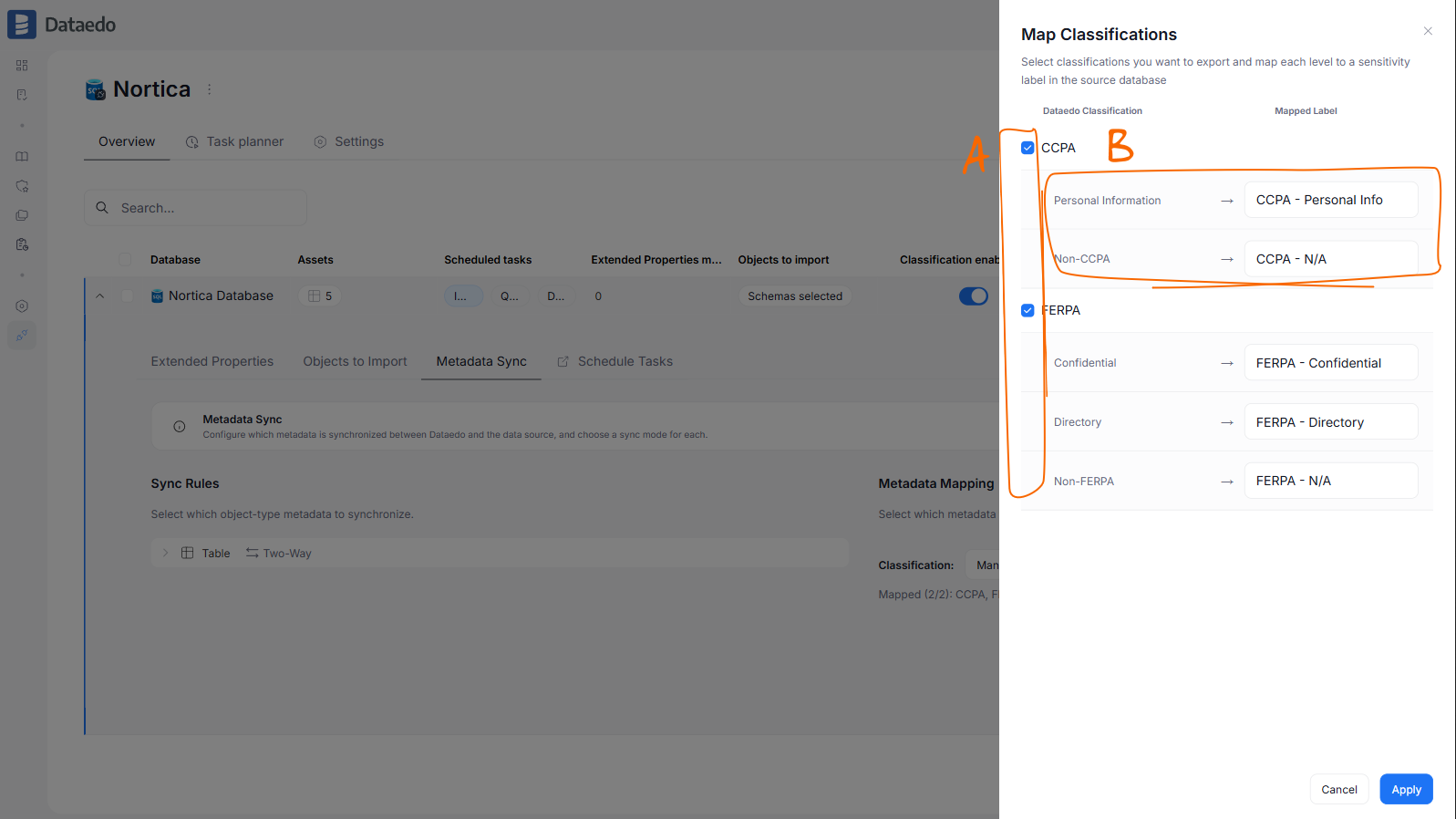The width and height of the screenshot is (1456, 819).
Task: Click the Nortica SQL database icon in header
Action: pyautogui.click(x=95, y=89)
